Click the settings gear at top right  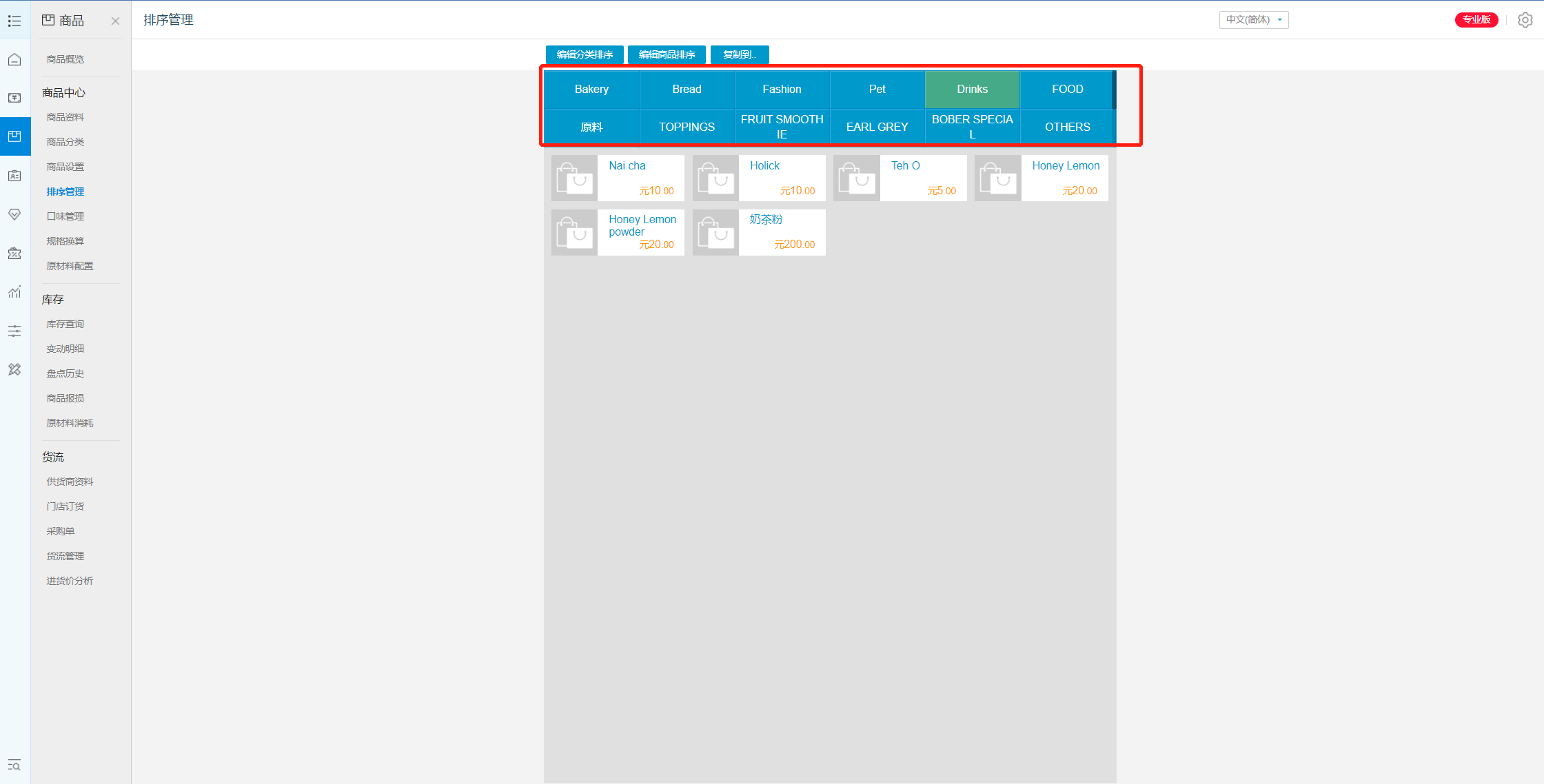coord(1525,20)
